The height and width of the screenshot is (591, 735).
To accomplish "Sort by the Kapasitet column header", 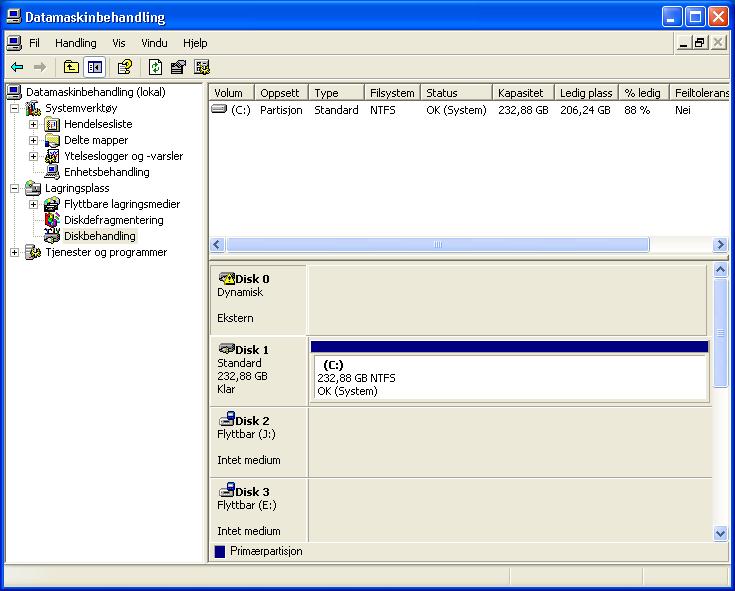I will click(522, 93).
